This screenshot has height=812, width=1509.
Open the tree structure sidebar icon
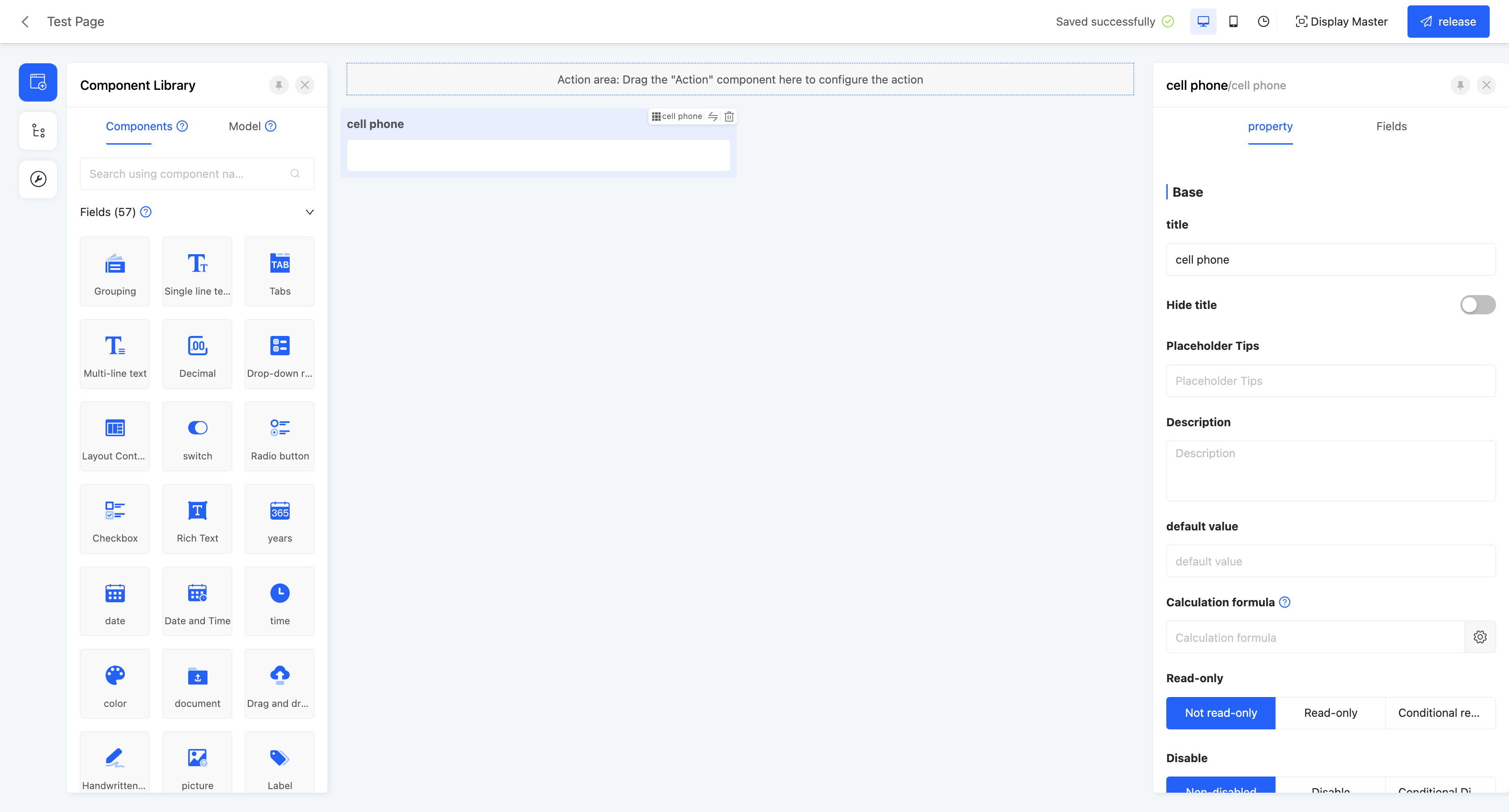point(38,131)
